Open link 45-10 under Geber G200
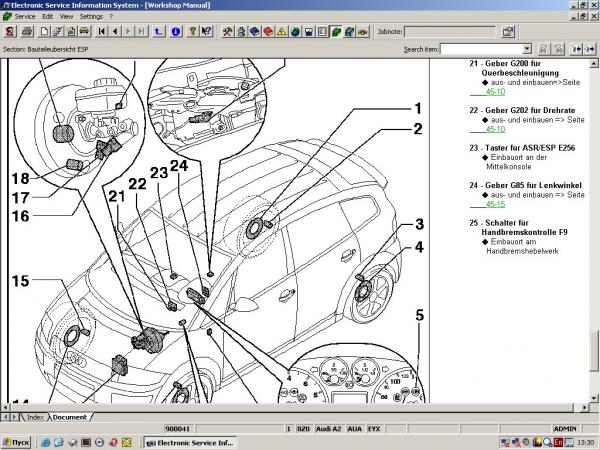Viewport: 600px width, 450px height. [x=496, y=92]
